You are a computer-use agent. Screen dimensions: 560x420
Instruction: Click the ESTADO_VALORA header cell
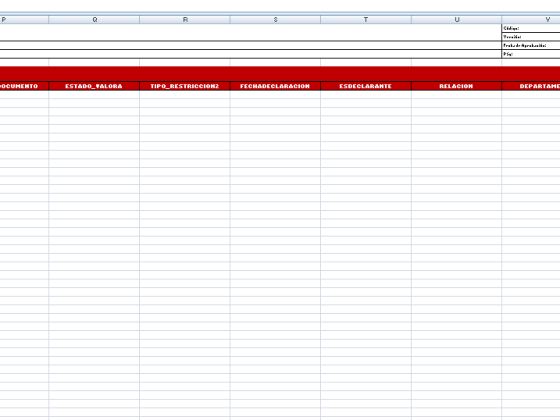pyautogui.click(x=94, y=86)
